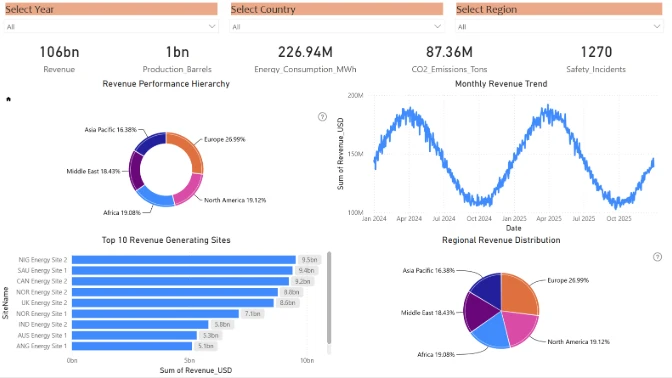Select the Middle East segment in the donut chart
Screen dimensions: 672x378
click(x=135, y=171)
